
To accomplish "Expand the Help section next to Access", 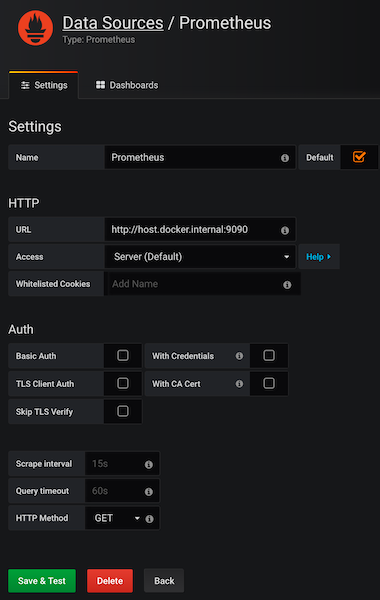I will [319, 257].
